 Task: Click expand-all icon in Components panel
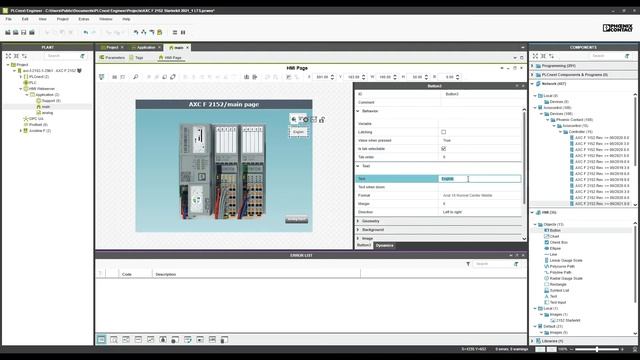[536, 56]
